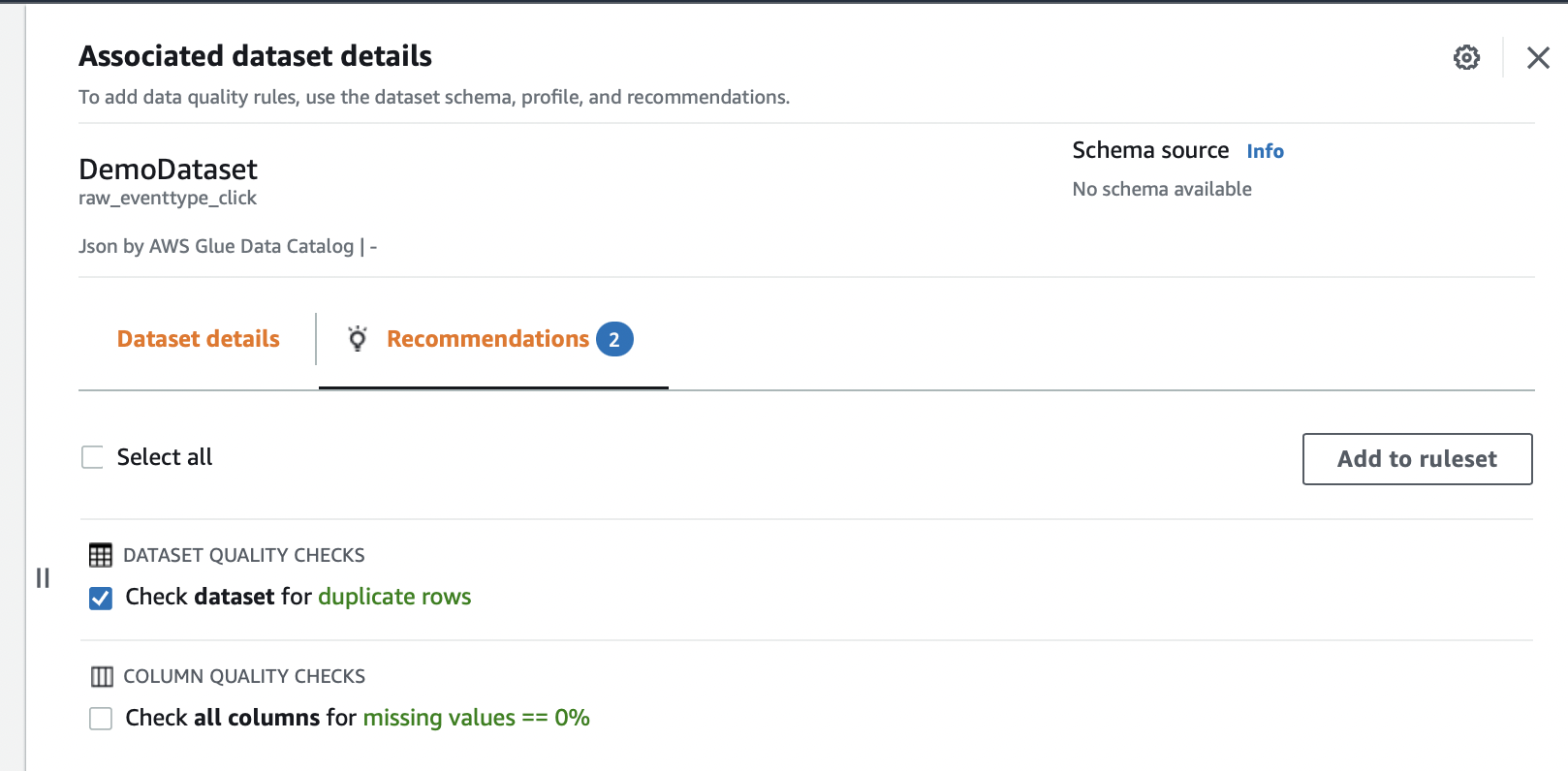This screenshot has height=771, width=1568.
Task: Click the lightbulb icon beside Recommendations
Action: point(358,339)
